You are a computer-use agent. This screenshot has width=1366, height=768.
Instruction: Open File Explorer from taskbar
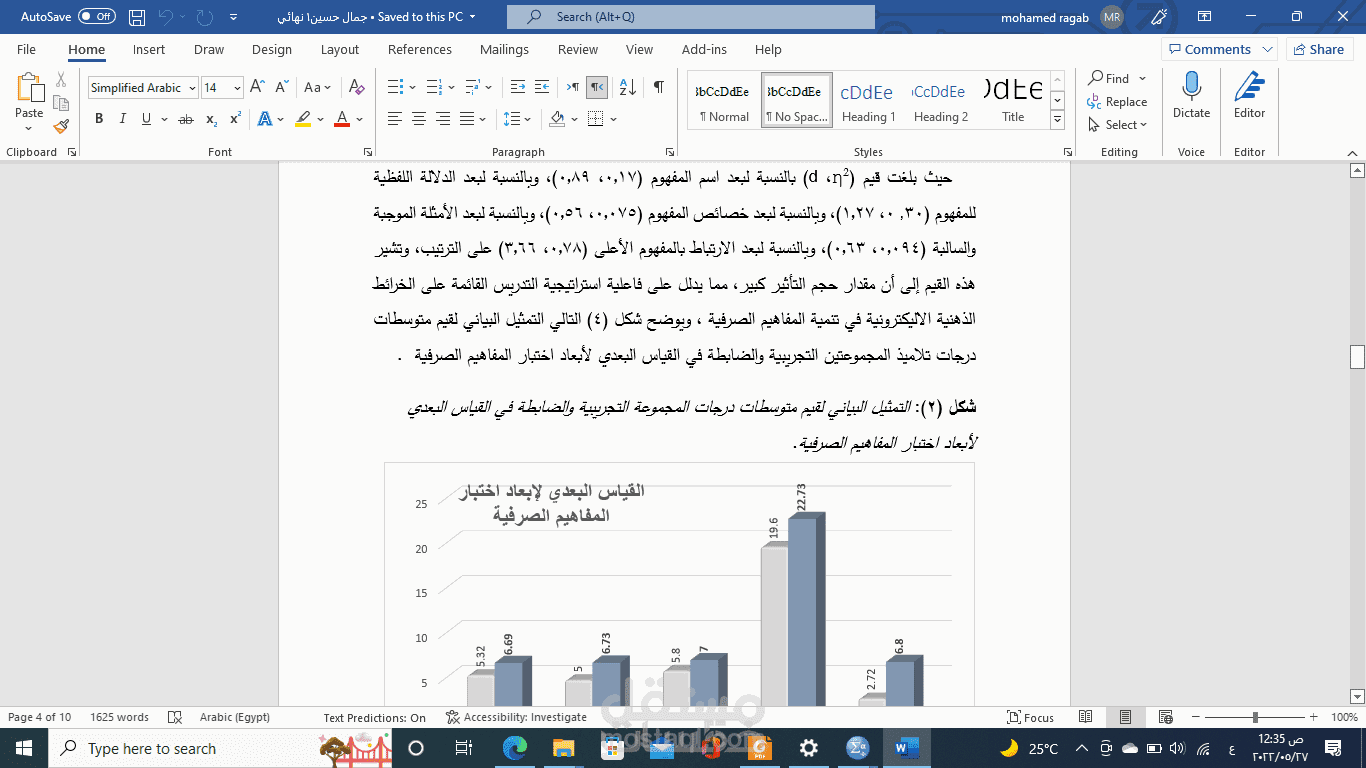(x=563, y=748)
